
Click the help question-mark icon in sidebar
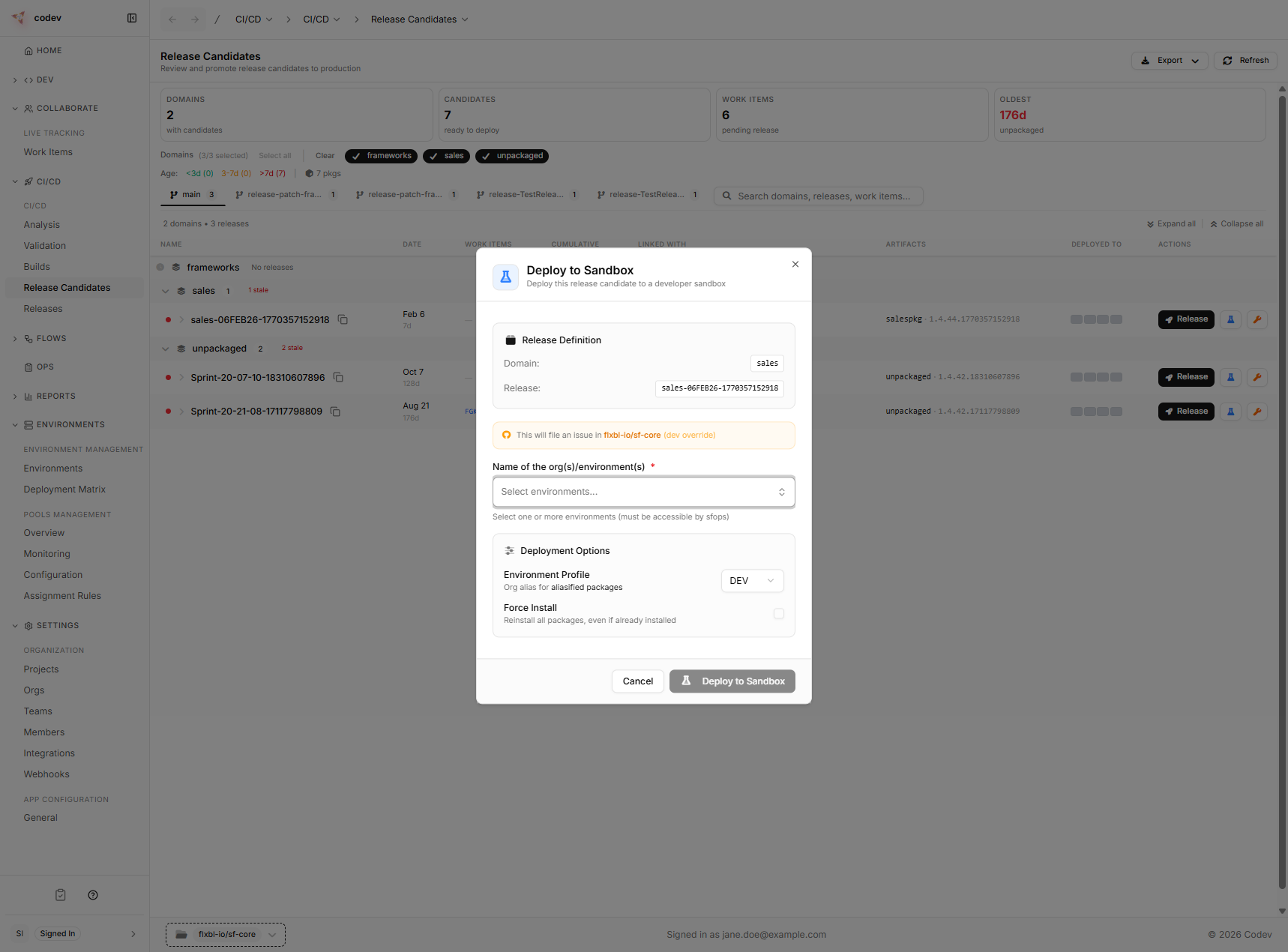(x=93, y=894)
